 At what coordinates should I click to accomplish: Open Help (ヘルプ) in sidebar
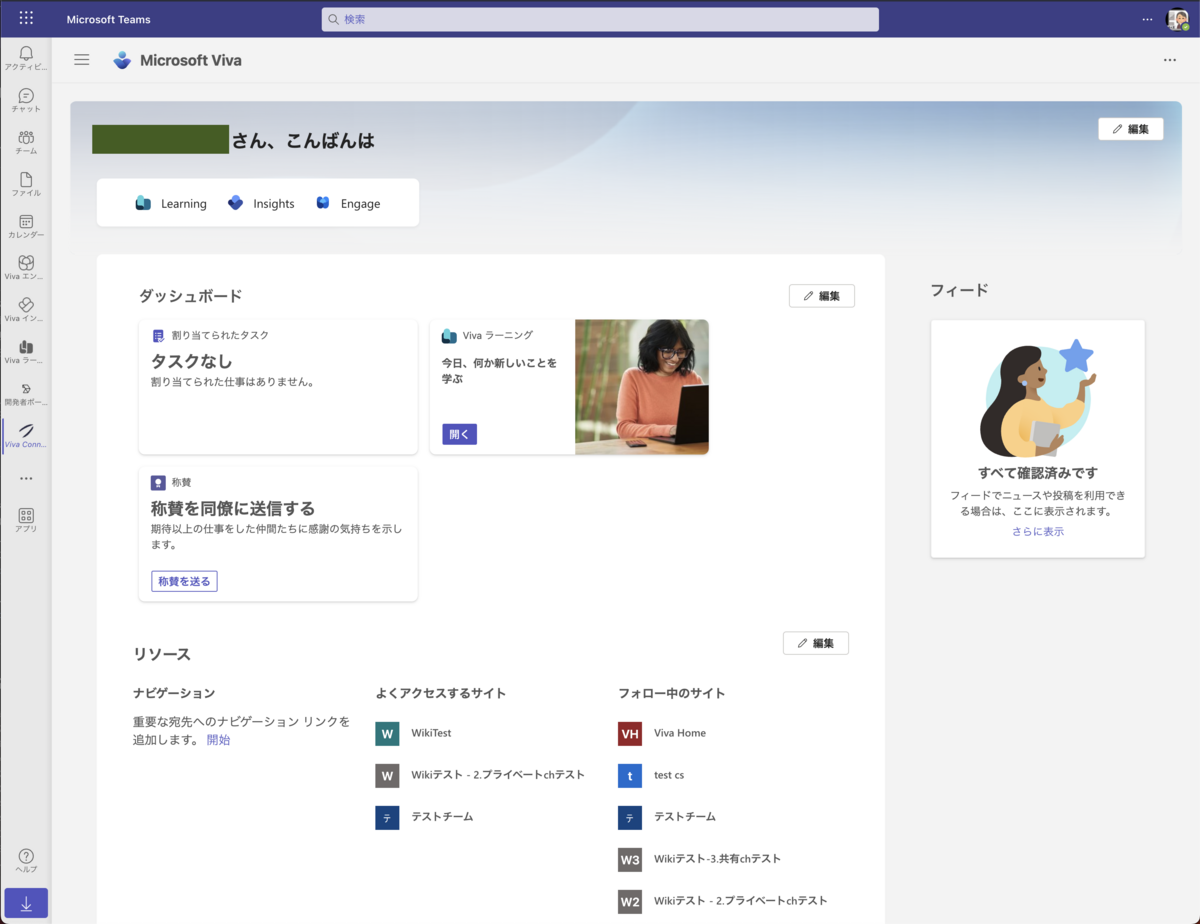coord(26,861)
